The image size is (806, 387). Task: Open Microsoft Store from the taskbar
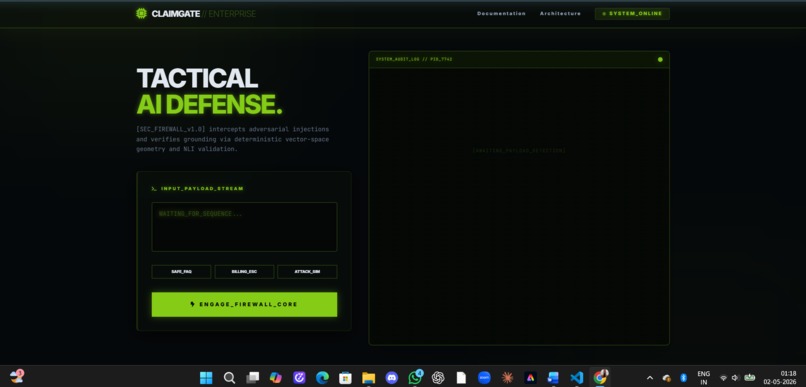click(x=345, y=378)
